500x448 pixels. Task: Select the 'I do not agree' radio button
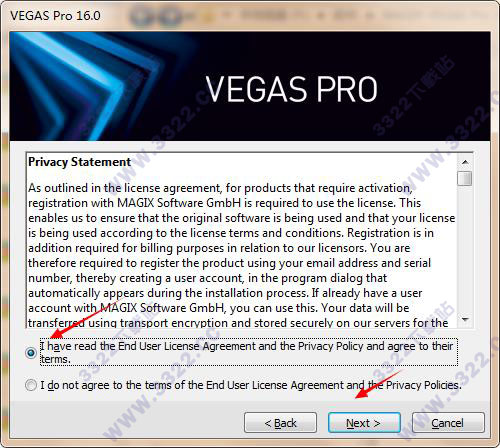[31, 385]
